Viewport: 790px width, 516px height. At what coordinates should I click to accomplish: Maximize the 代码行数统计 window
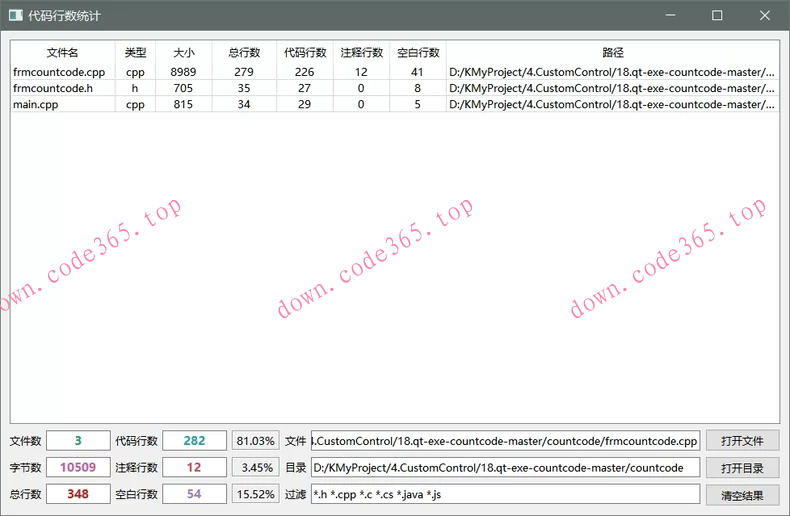[x=717, y=16]
